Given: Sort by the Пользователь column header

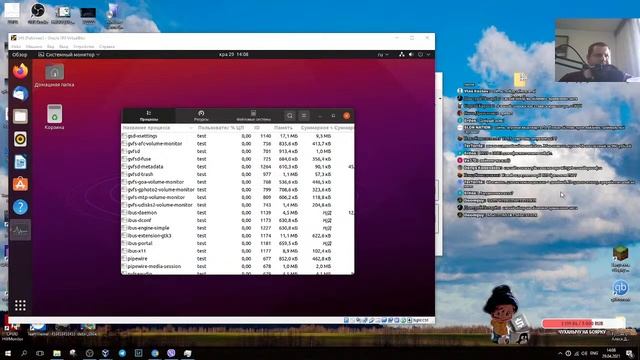Looking at the screenshot, I should point(213,128).
